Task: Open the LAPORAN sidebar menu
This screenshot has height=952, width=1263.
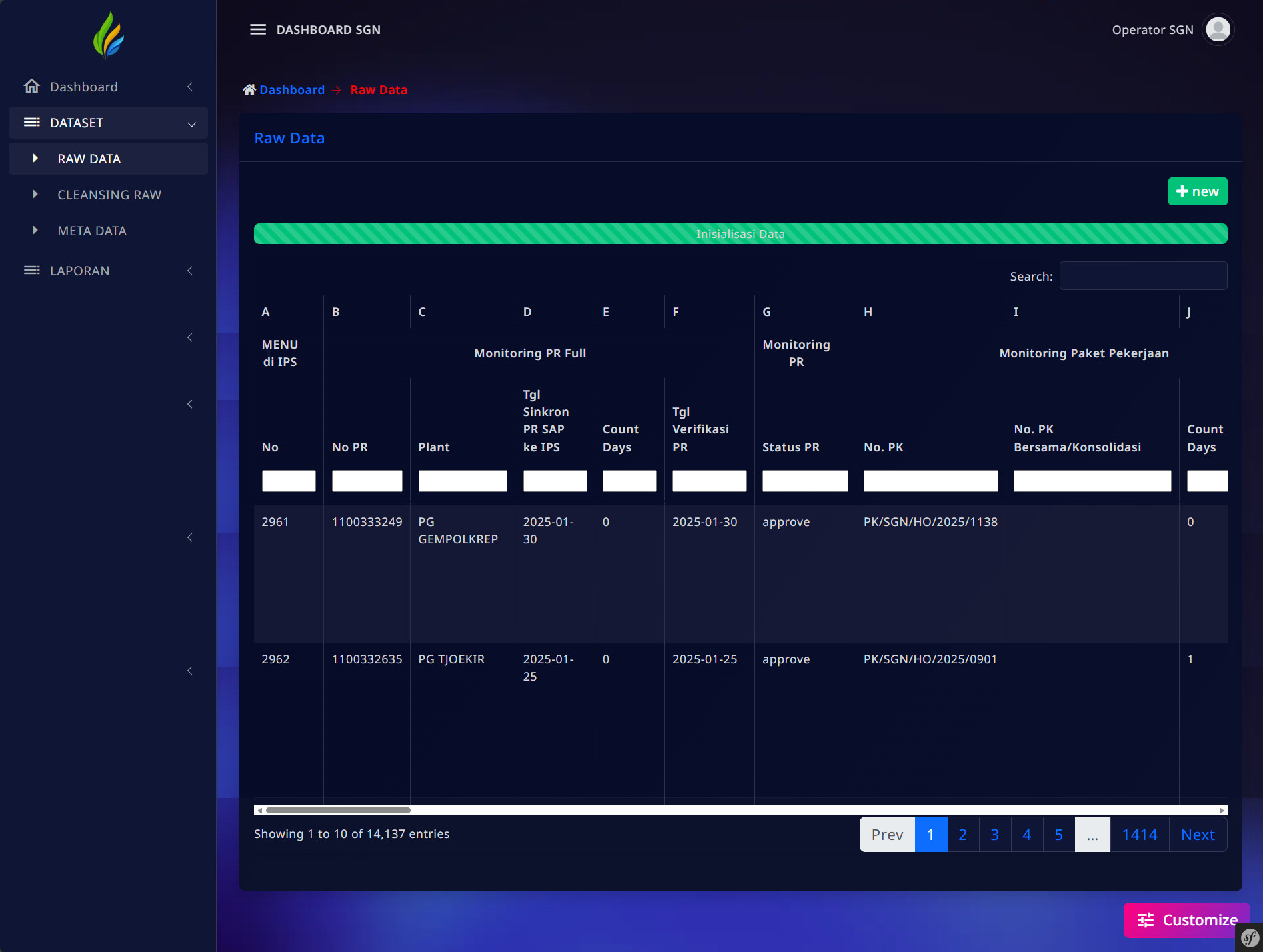Action: (x=108, y=271)
